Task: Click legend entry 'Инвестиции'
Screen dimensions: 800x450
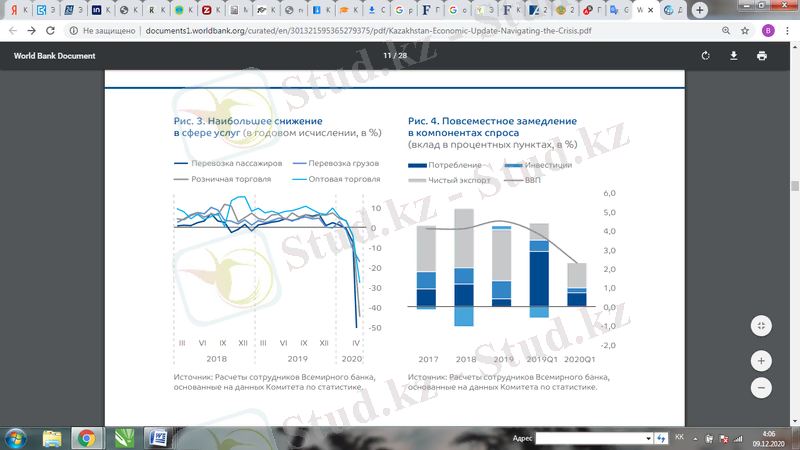Action: [538, 165]
